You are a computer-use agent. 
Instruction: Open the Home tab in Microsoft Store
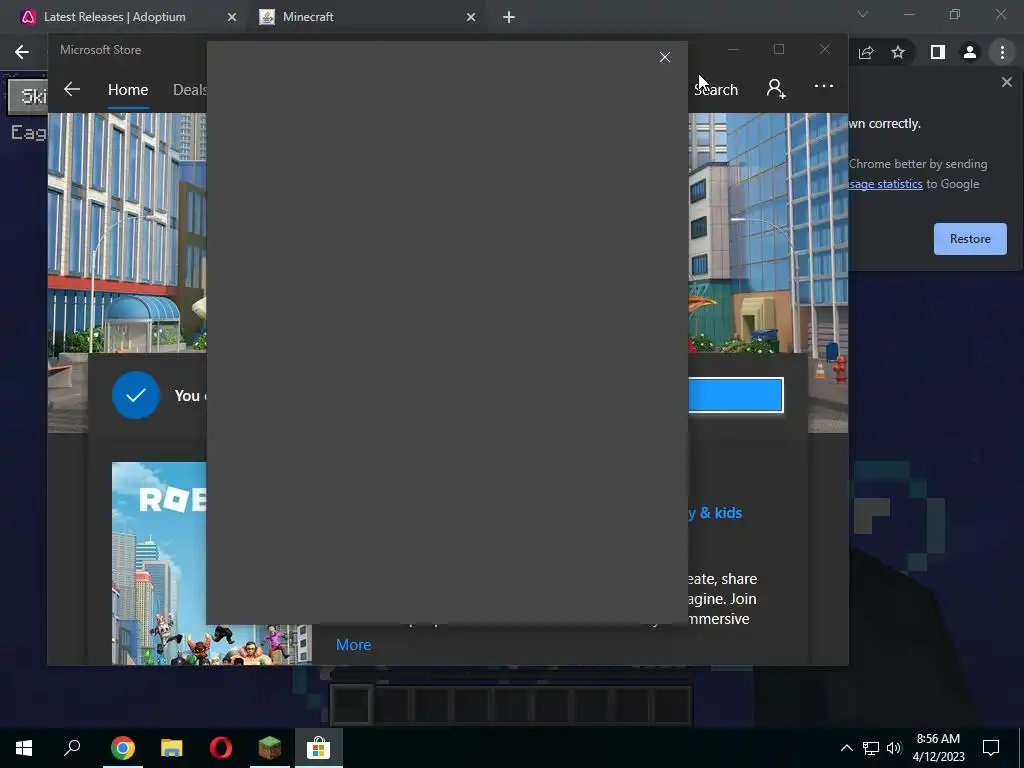click(128, 89)
